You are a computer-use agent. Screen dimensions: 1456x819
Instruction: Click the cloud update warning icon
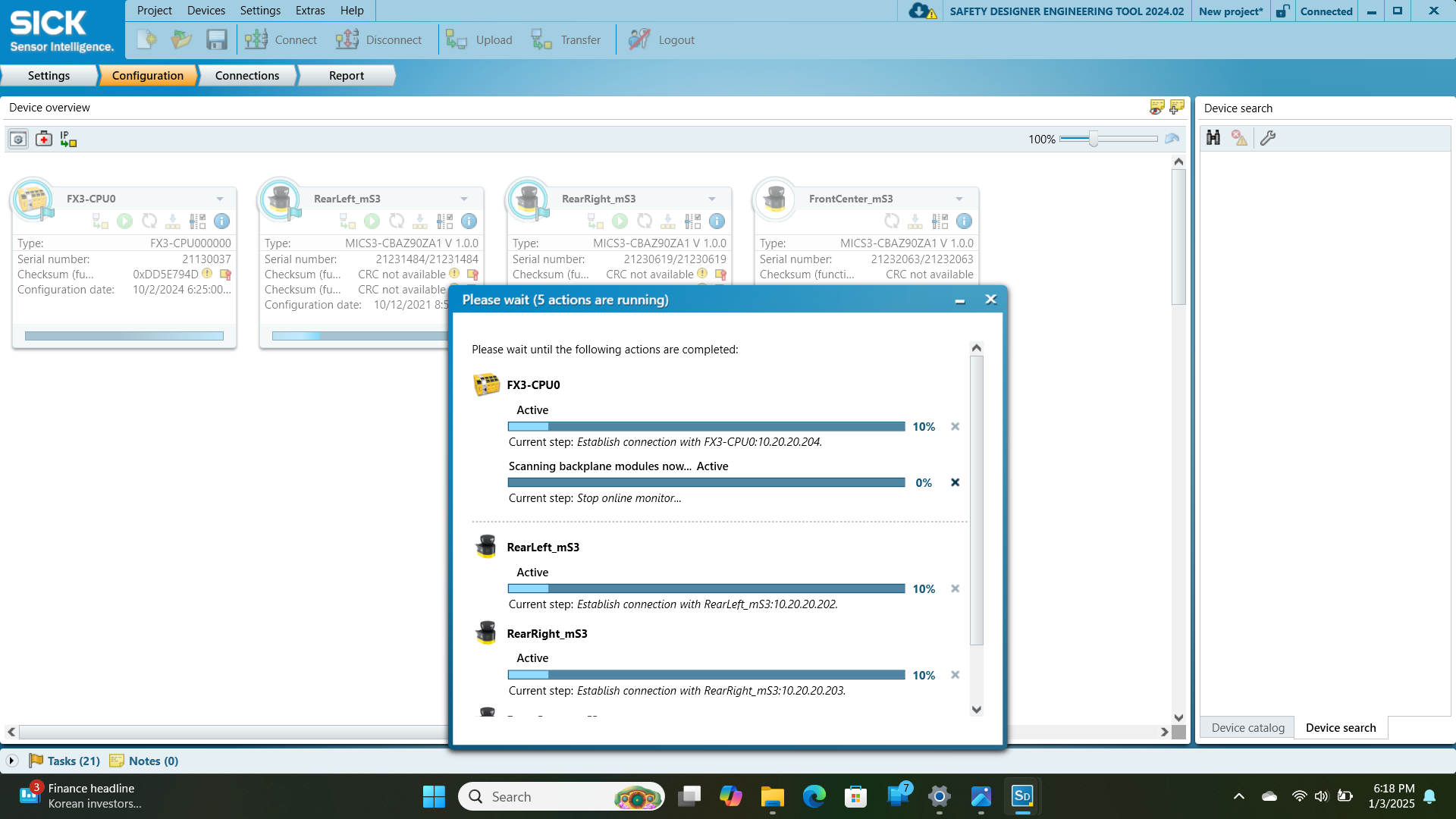point(922,11)
